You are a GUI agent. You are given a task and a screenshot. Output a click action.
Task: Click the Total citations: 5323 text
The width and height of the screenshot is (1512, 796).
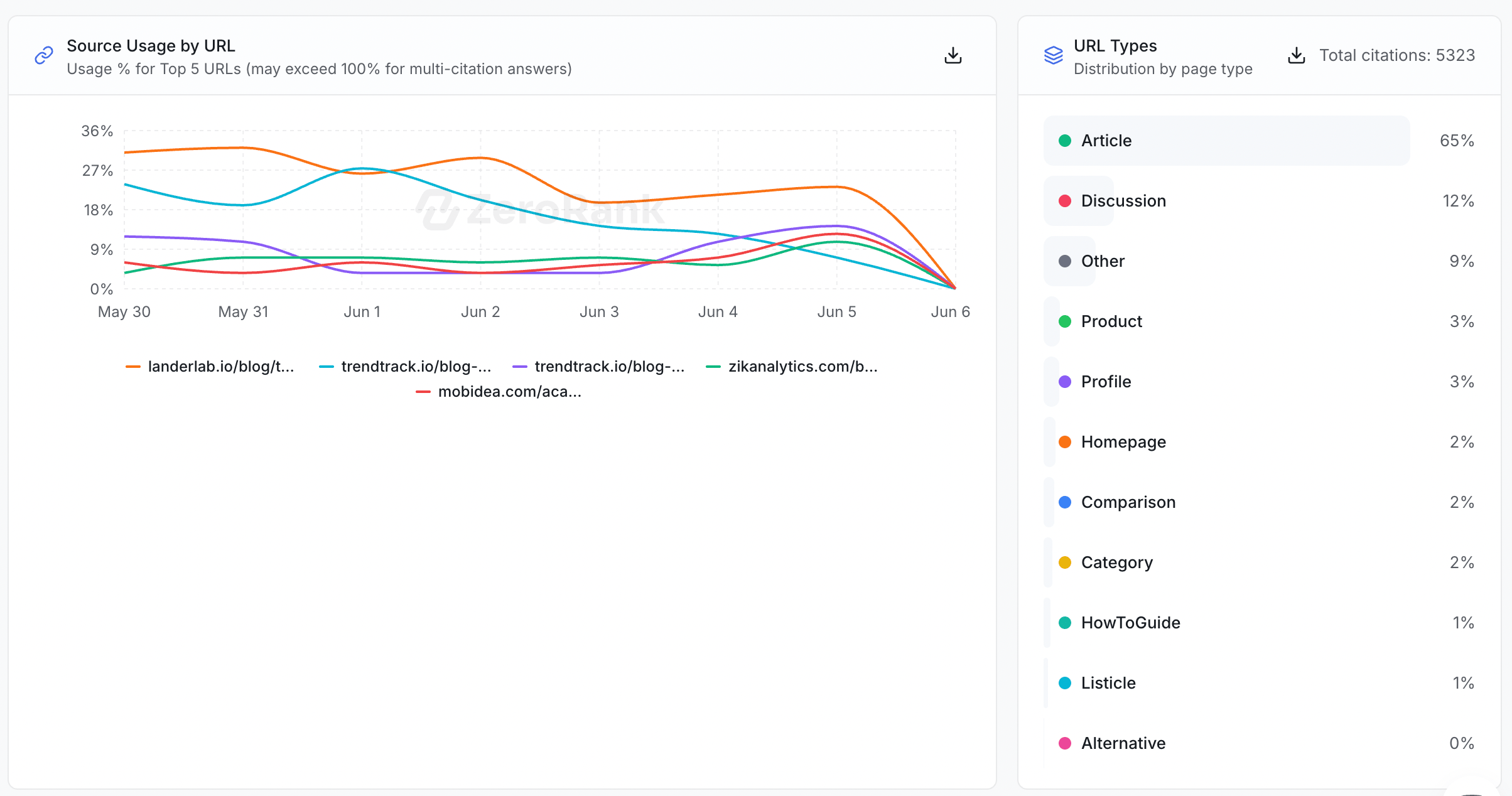coord(1397,55)
